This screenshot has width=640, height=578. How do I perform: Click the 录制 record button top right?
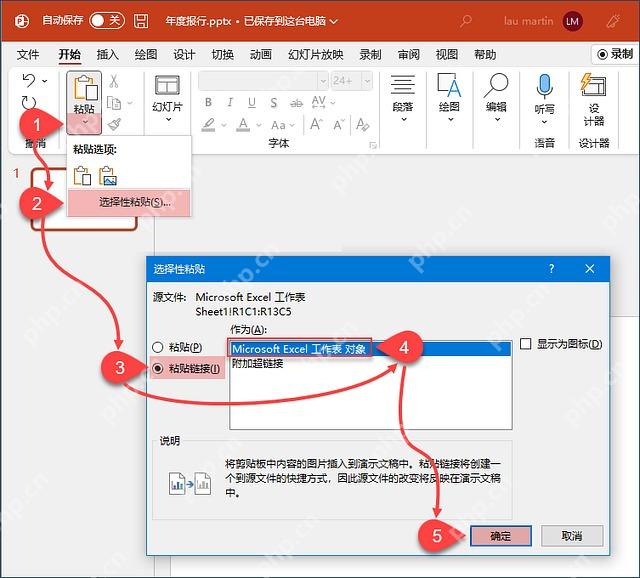[x=615, y=54]
